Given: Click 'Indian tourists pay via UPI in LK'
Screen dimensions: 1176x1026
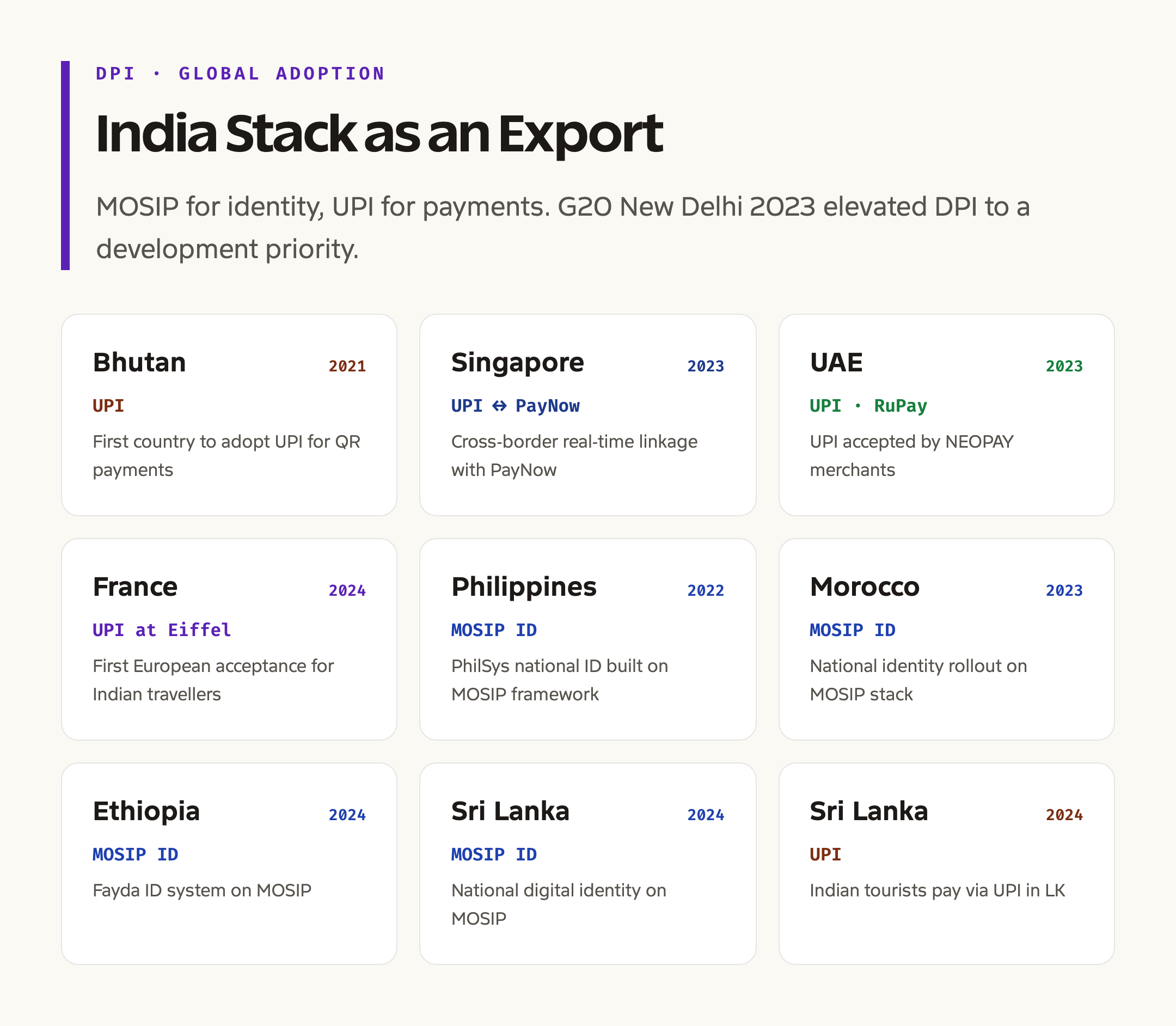Looking at the screenshot, I should 938,890.
